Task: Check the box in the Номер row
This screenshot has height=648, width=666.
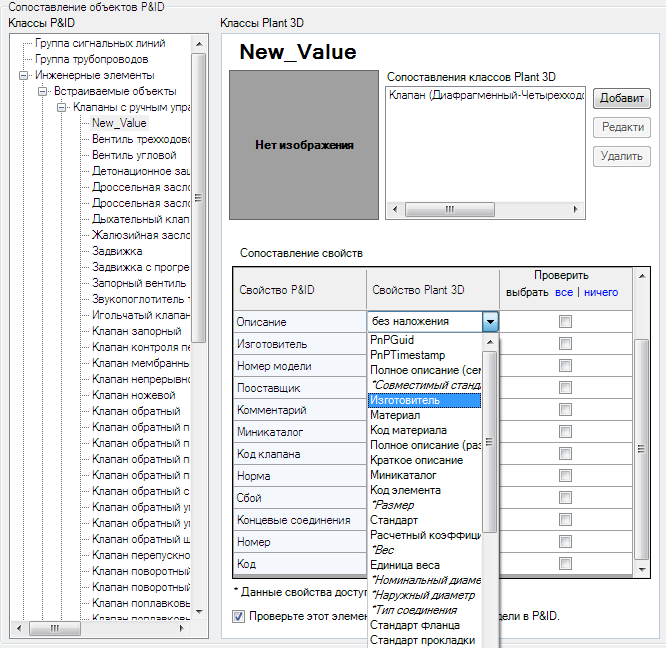Action: [x=565, y=542]
